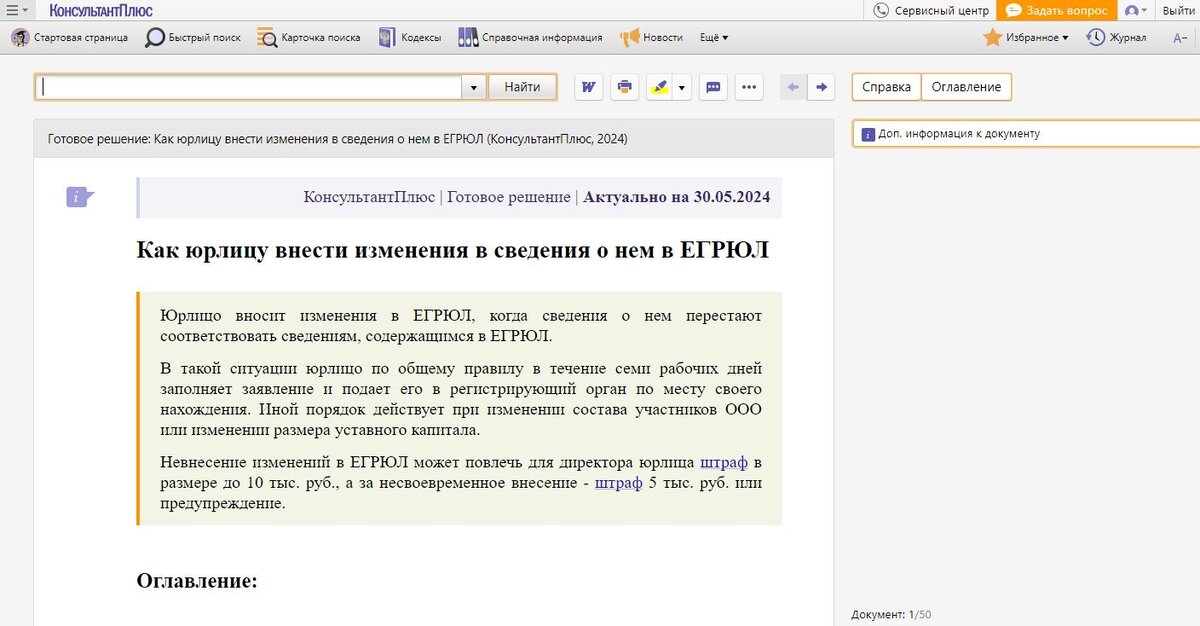This screenshot has height=626, width=1200.
Task: Click the purple info flag beside document
Action: [x=80, y=197]
